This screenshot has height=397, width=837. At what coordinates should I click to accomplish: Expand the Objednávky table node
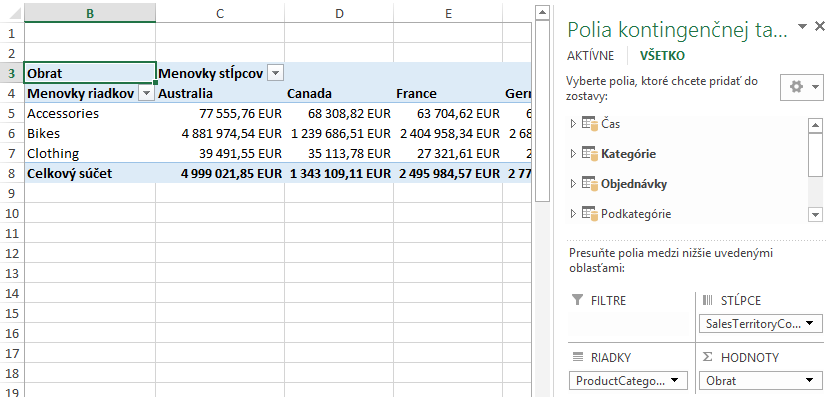(x=573, y=184)
